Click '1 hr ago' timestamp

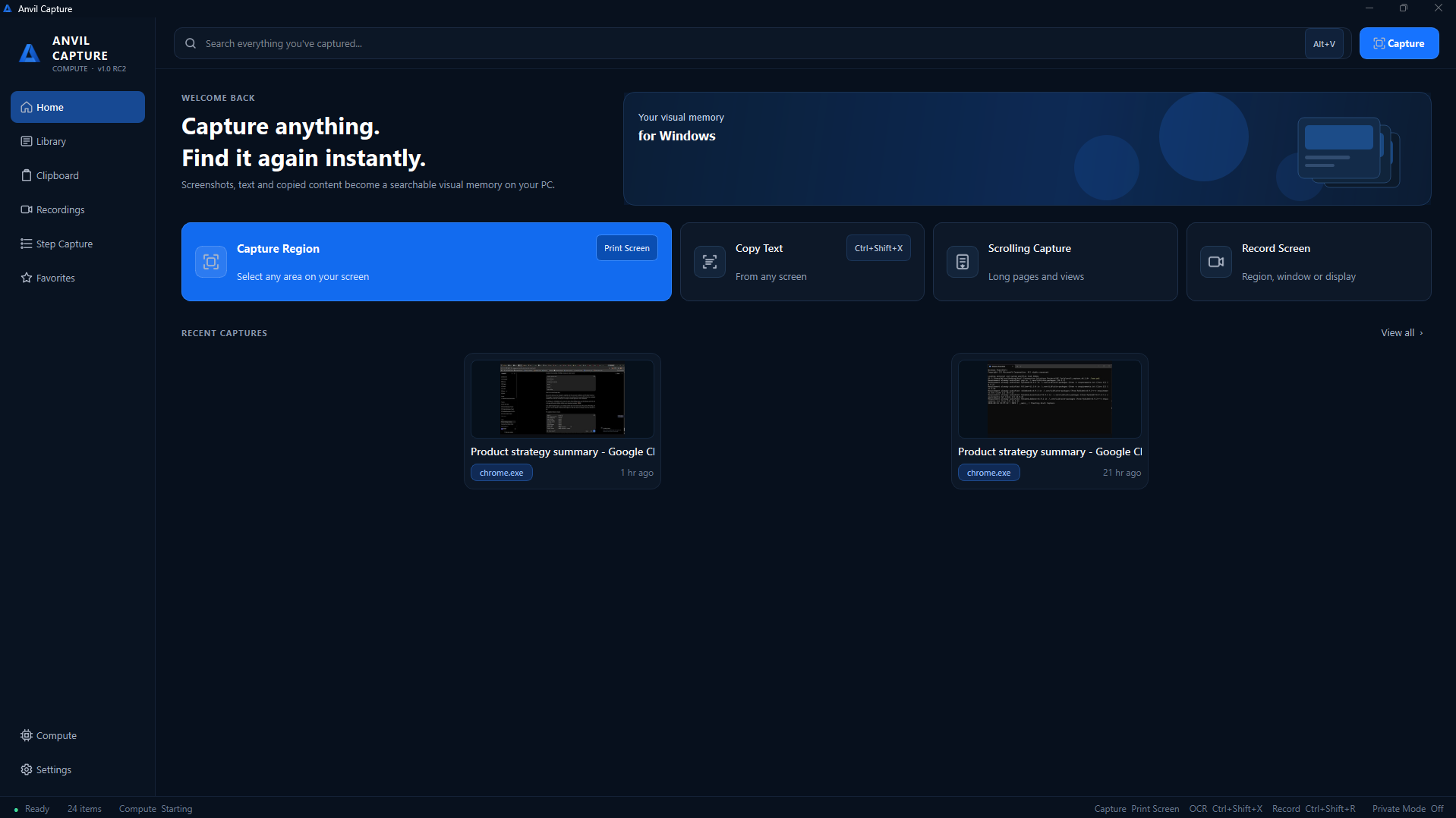pos(637,473)
